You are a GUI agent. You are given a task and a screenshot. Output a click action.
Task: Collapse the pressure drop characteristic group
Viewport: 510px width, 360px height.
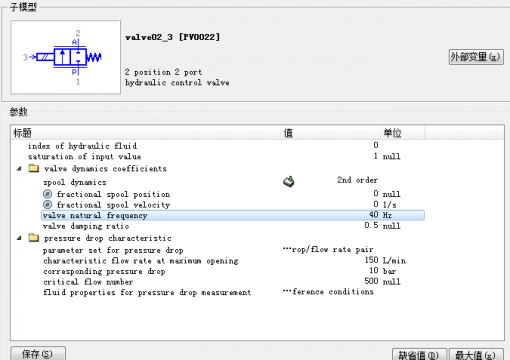coord(19,238)
